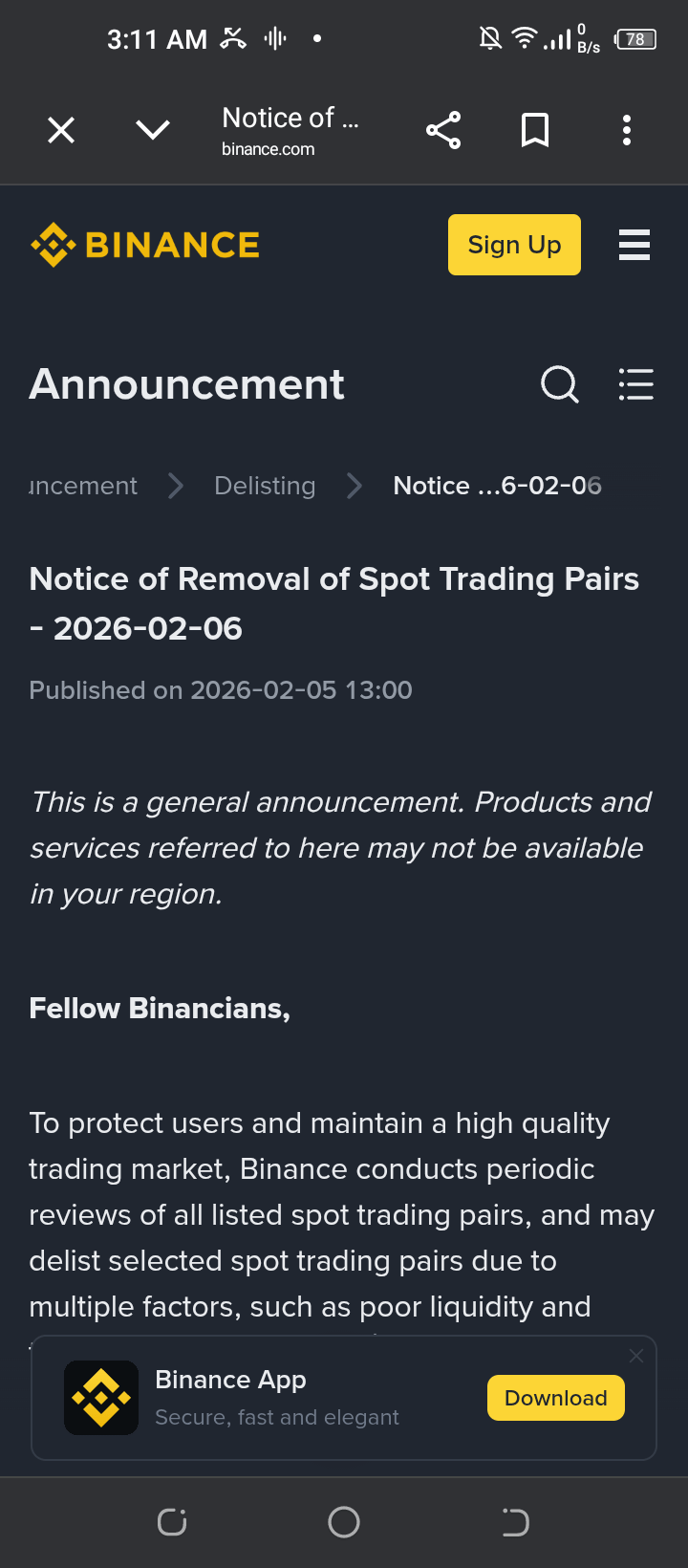Open the announcement search magnifier
688x1568 pixels.
(560, 385)
